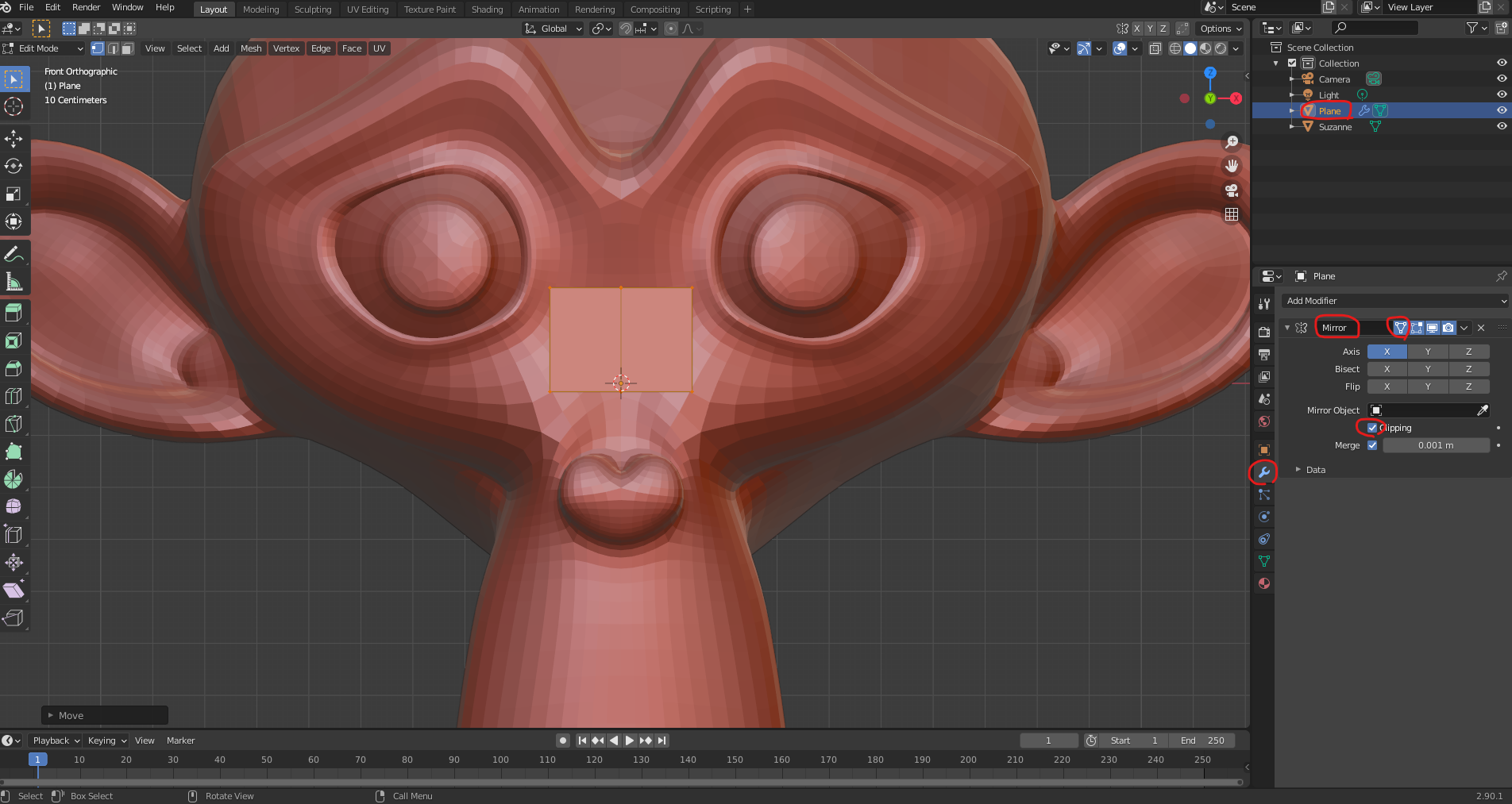
Task: Open the Object Data properties tab
Action: pyautogui.click(x=1264, y=561)
